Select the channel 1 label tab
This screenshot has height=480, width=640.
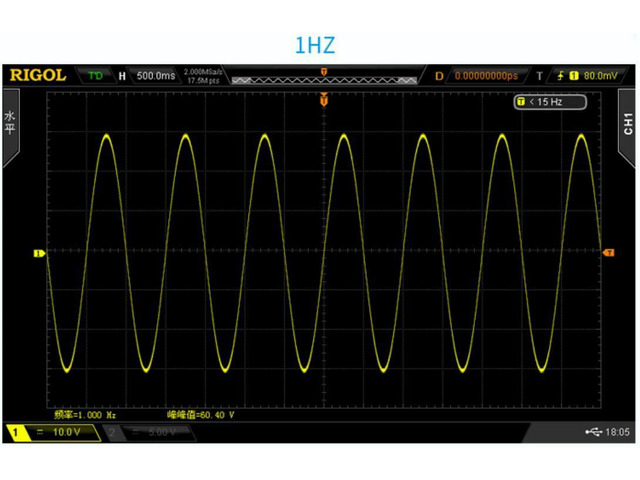click(16, 432)
